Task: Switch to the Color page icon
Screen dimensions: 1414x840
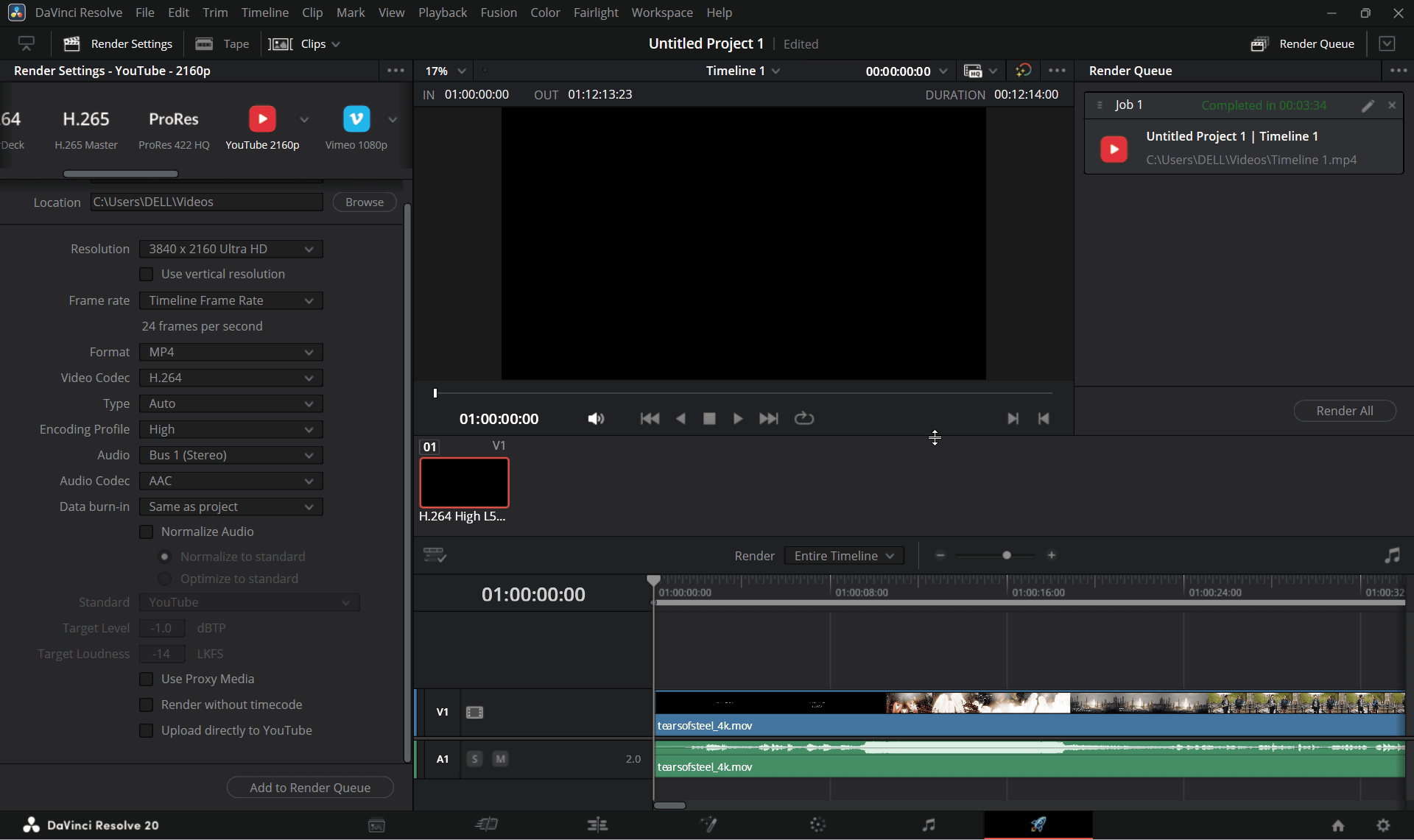Action: pyautogui.click(x=817, y=825)
